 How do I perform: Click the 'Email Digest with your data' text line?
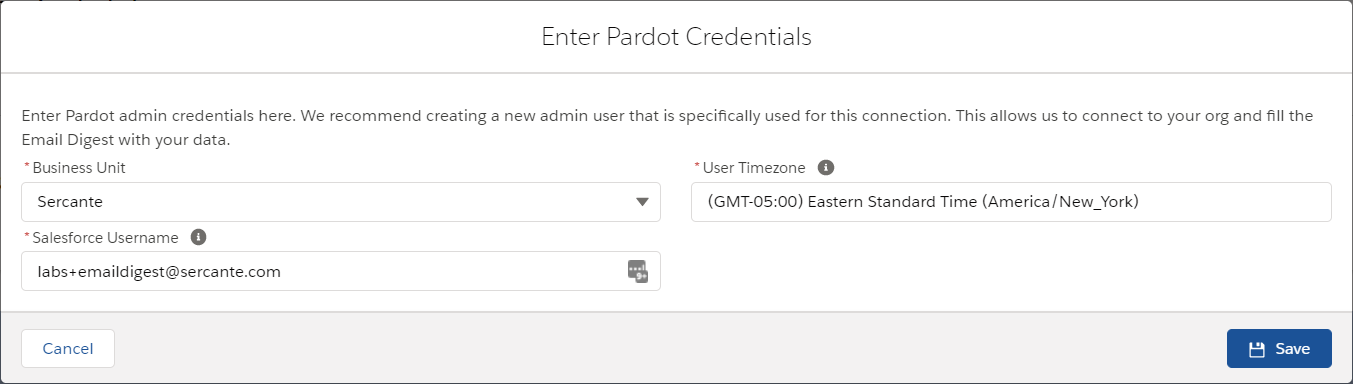pos(126,140)
